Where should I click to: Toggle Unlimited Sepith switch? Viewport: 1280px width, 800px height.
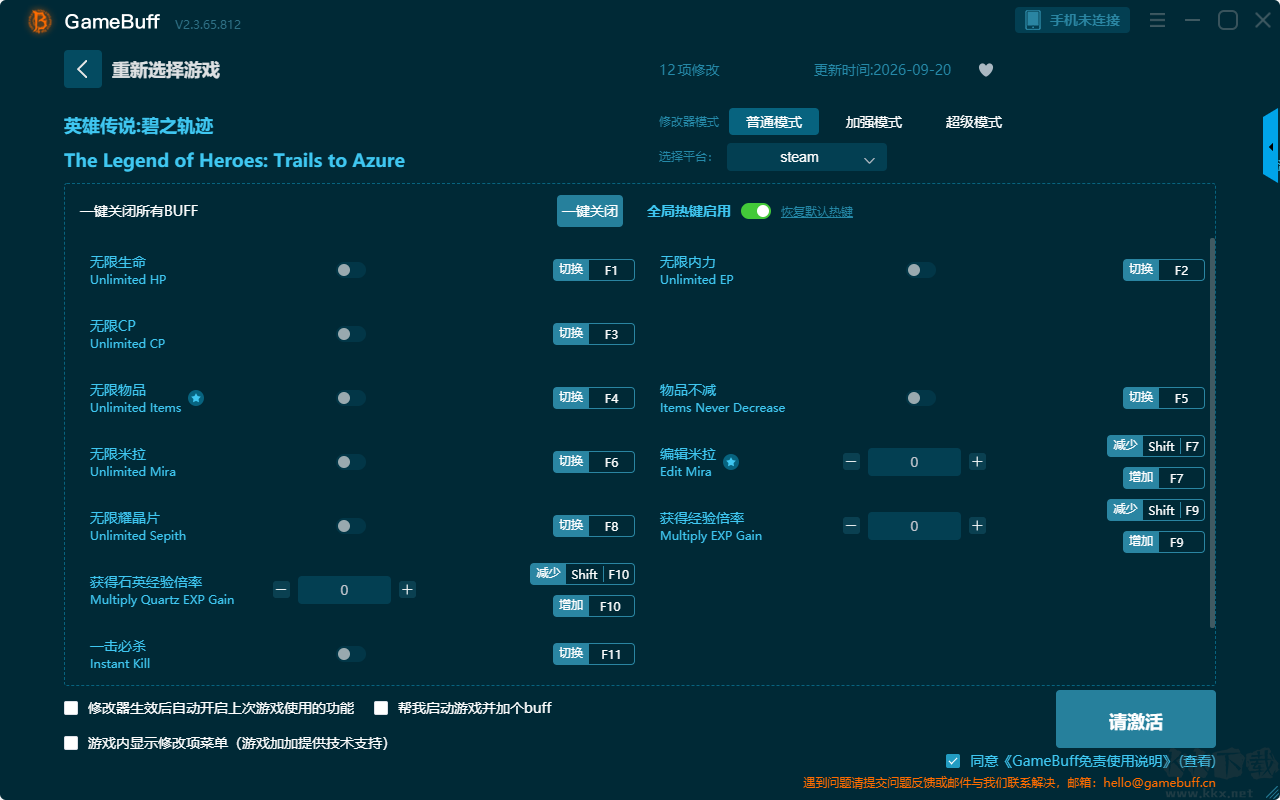[x=351, y=526]
